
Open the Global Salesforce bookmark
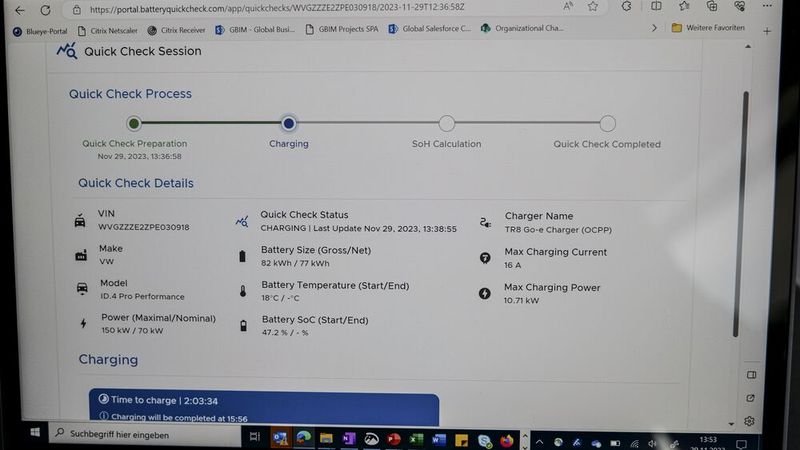coord(430,29)
